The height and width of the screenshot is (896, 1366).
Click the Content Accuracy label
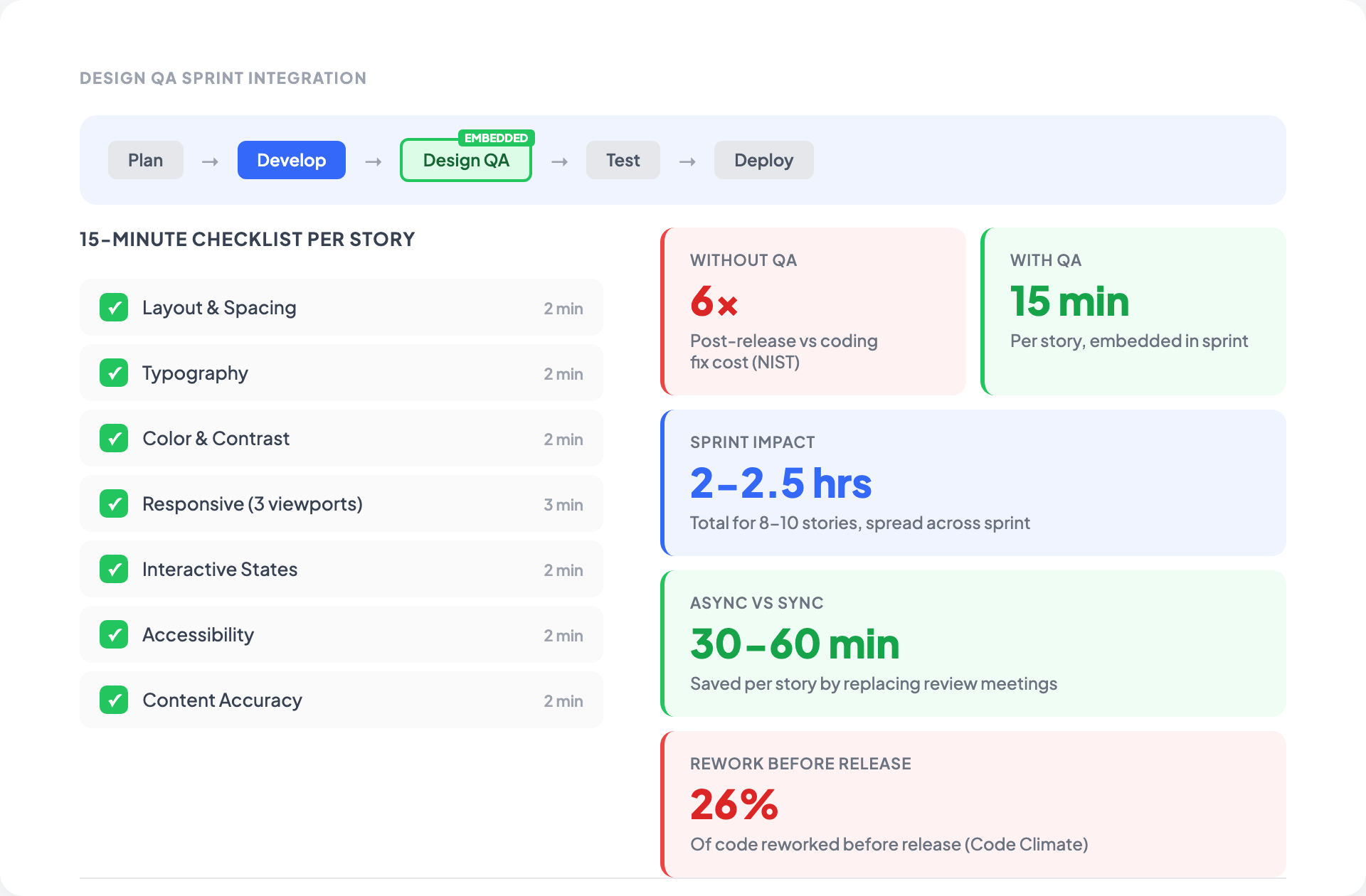coord(223,700)
